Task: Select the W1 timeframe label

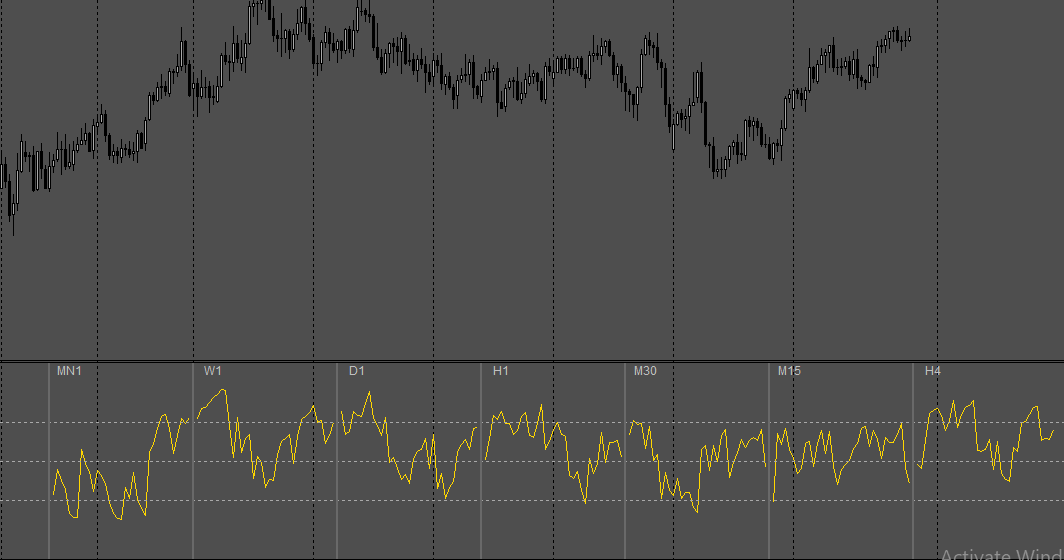Action: coord(212,371)
